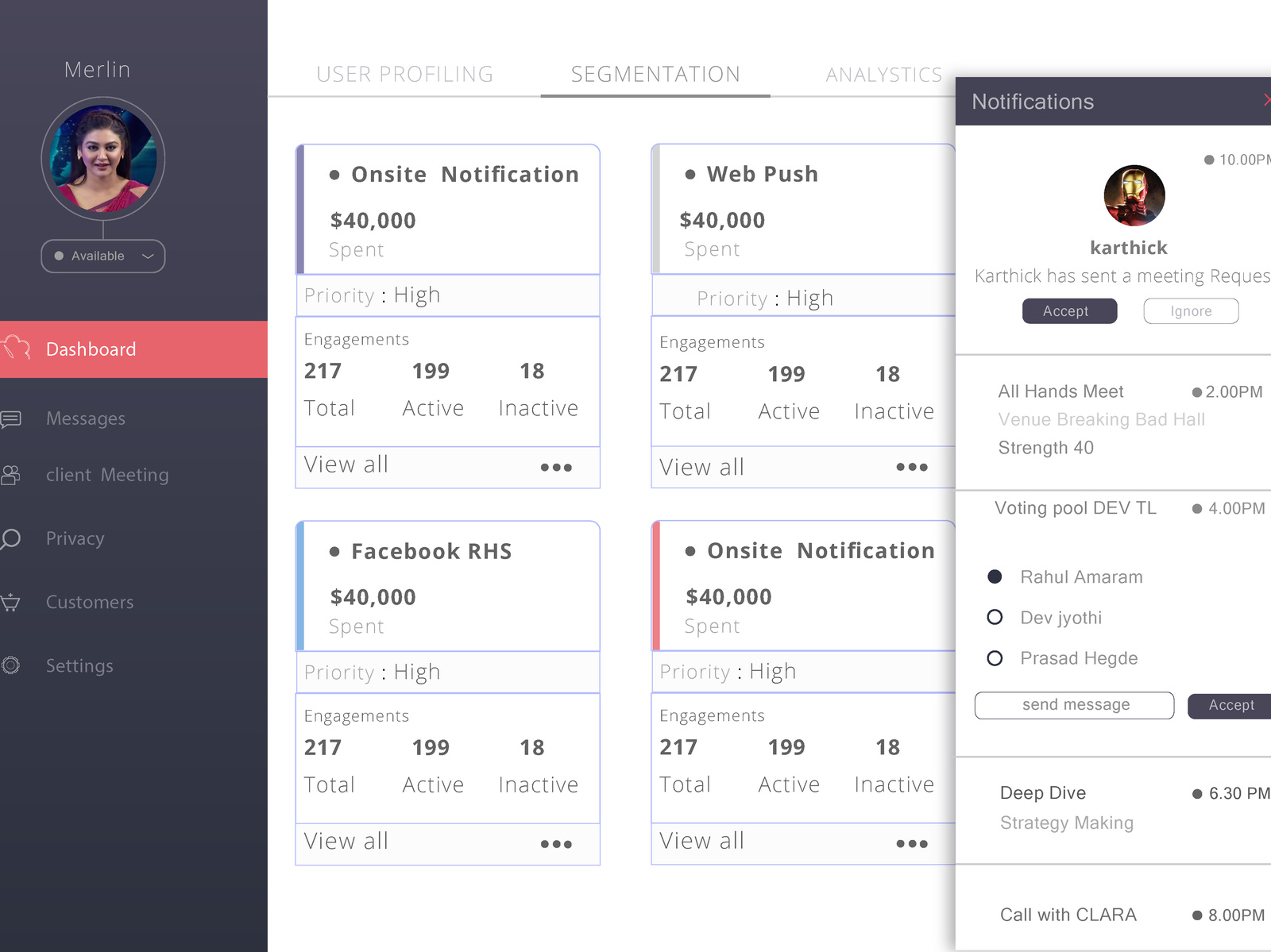Screen dimensions: 1271x952
Task: Open the three-dot menu on Facebook RHS card
Action: pyautogui.click(x=556, y=844)
